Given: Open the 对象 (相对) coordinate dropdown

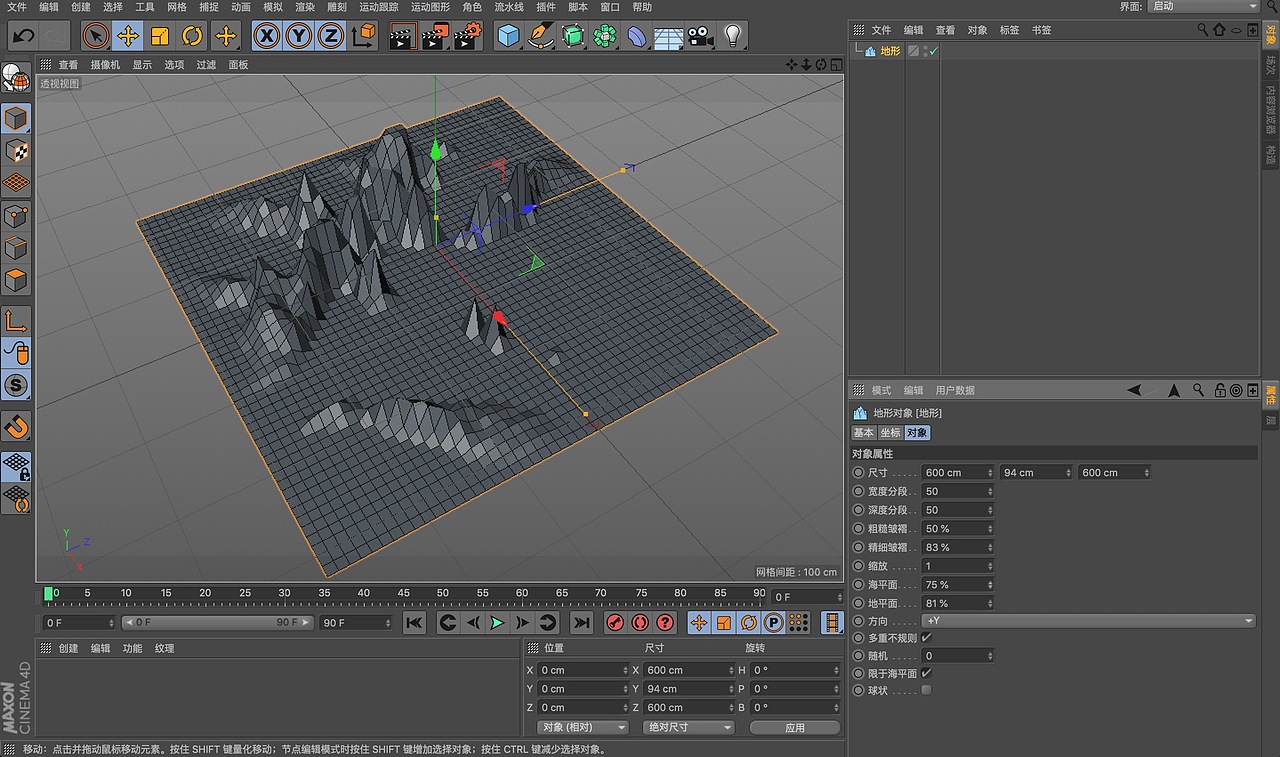Looking at the screenshot, I should pos(583,727).
